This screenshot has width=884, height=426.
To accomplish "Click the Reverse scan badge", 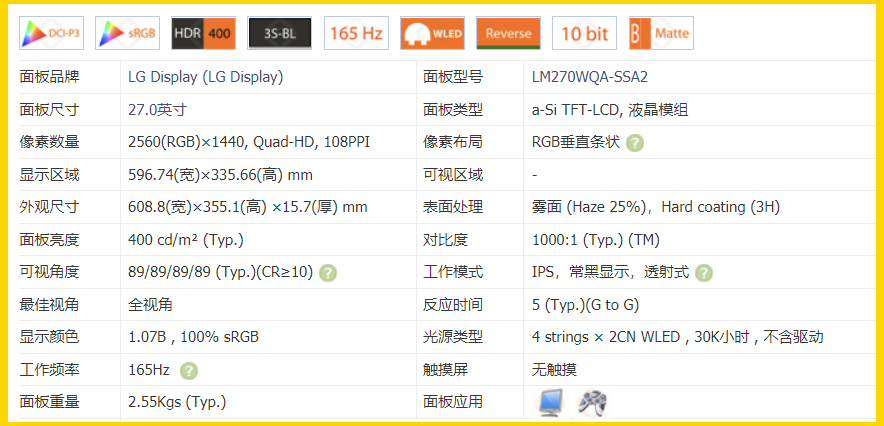I will coord(508,33).
